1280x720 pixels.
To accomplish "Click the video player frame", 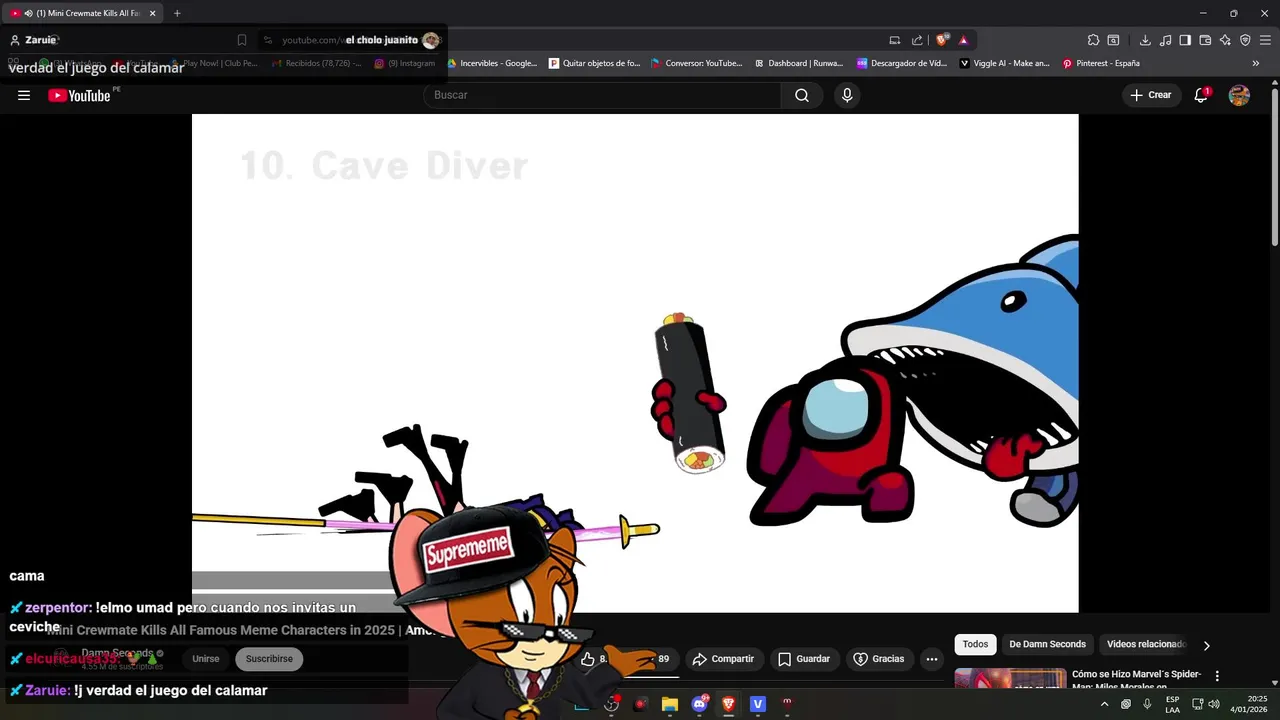I will (x=635, y=362).
